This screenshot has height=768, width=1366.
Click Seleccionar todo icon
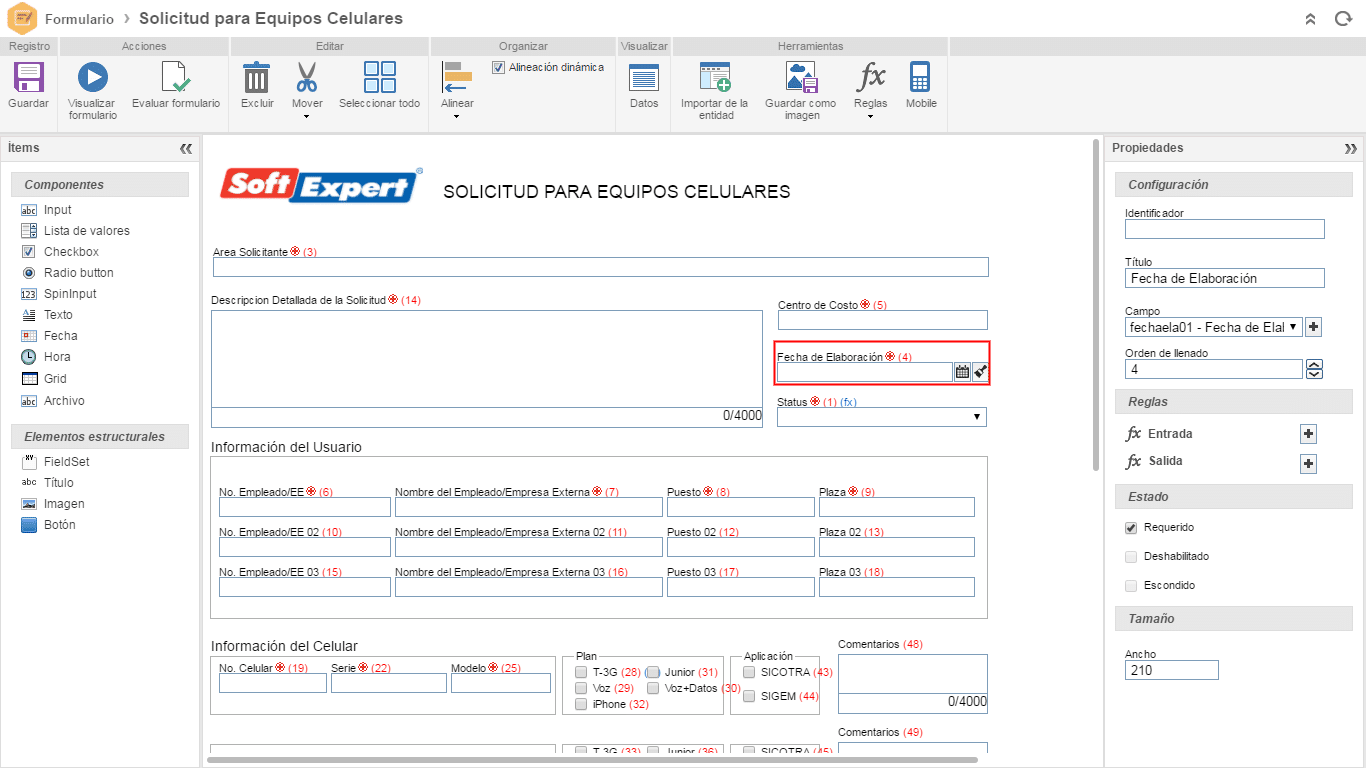point(380,78)
